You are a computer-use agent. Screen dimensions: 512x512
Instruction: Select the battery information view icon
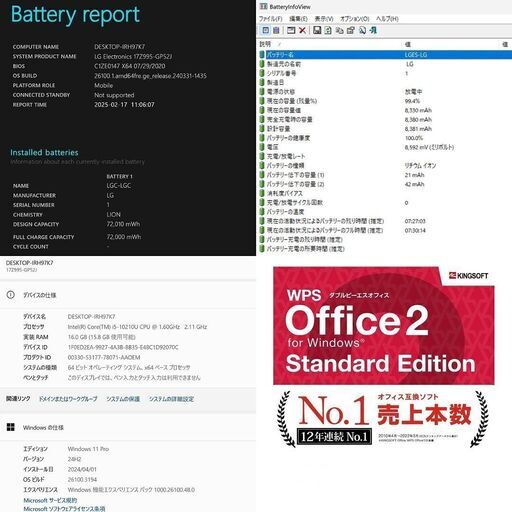266,30
